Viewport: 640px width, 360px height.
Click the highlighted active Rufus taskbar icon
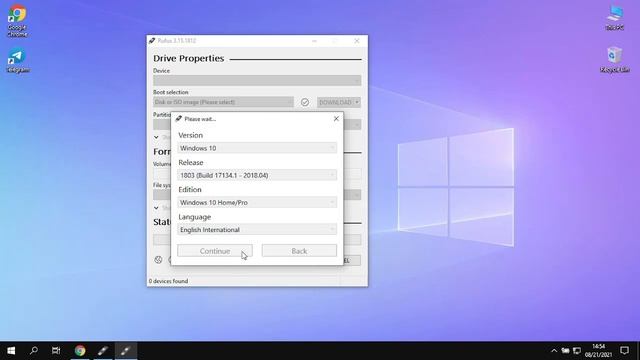pos(126,351)
